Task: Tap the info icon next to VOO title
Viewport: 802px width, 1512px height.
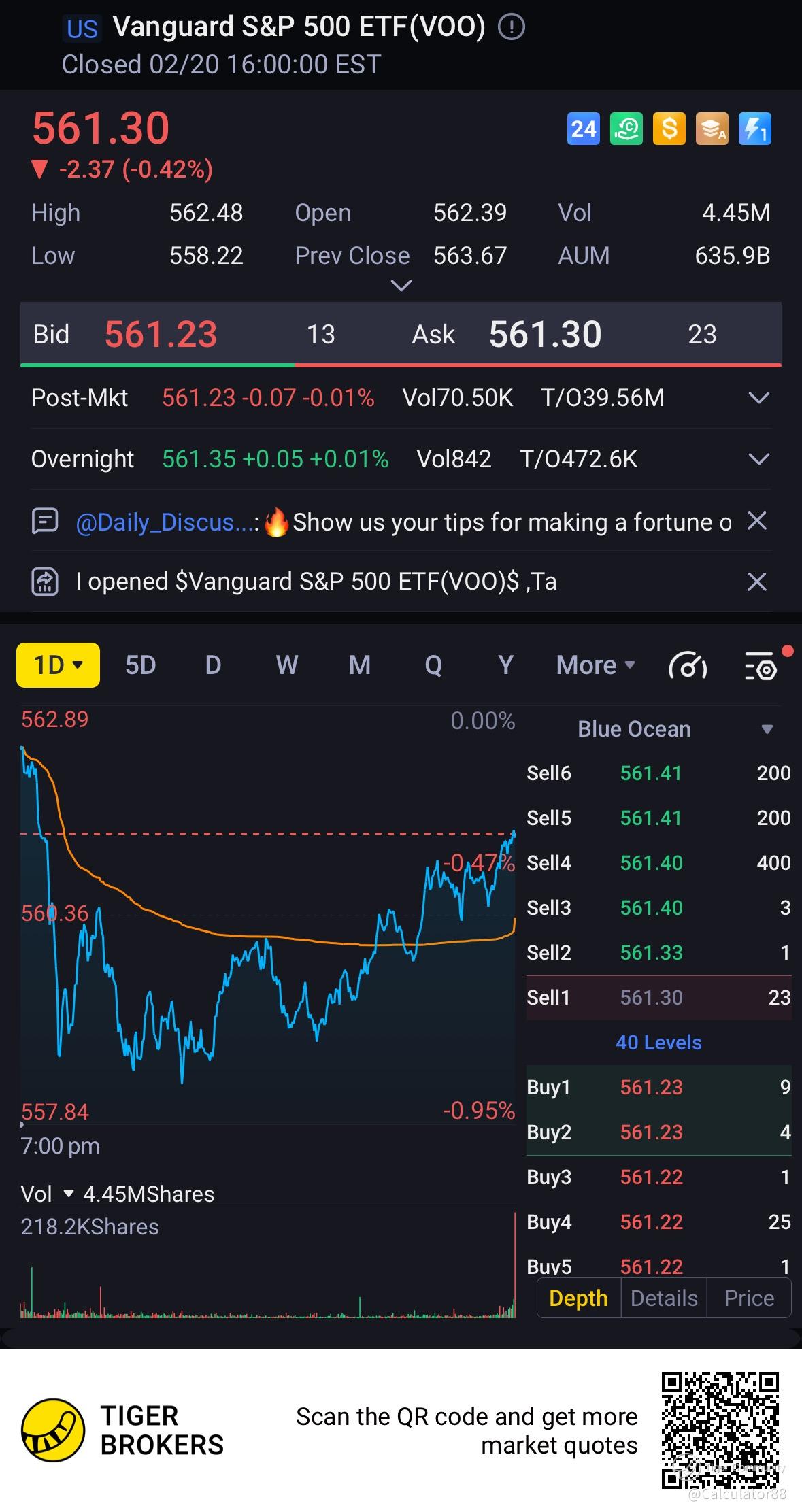Action: click(512, 27)
